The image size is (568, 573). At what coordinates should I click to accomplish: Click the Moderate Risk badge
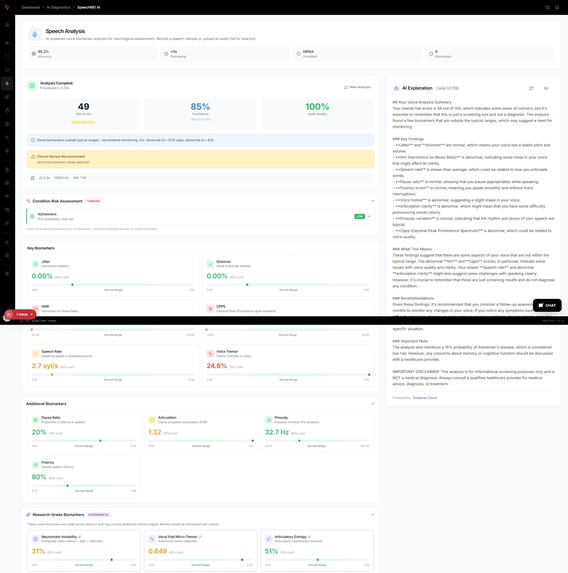[x=83, y=122]
